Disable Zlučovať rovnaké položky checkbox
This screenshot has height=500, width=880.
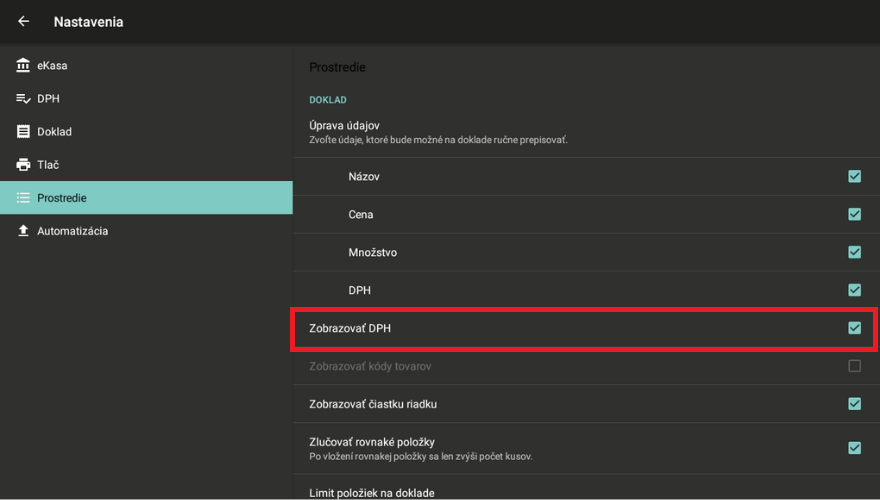coord(854,448)
